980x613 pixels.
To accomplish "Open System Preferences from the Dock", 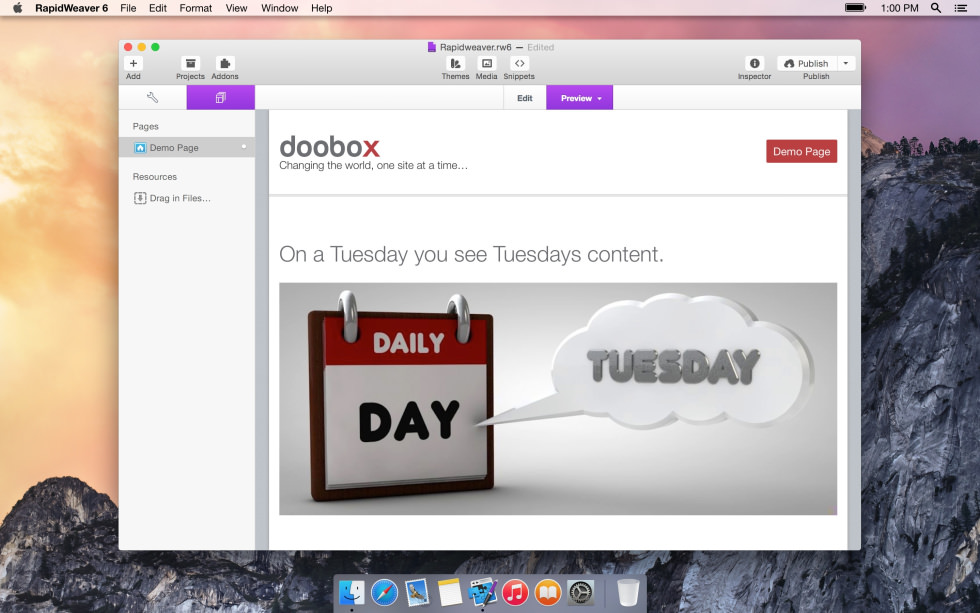I will click(x=580, y=592).
